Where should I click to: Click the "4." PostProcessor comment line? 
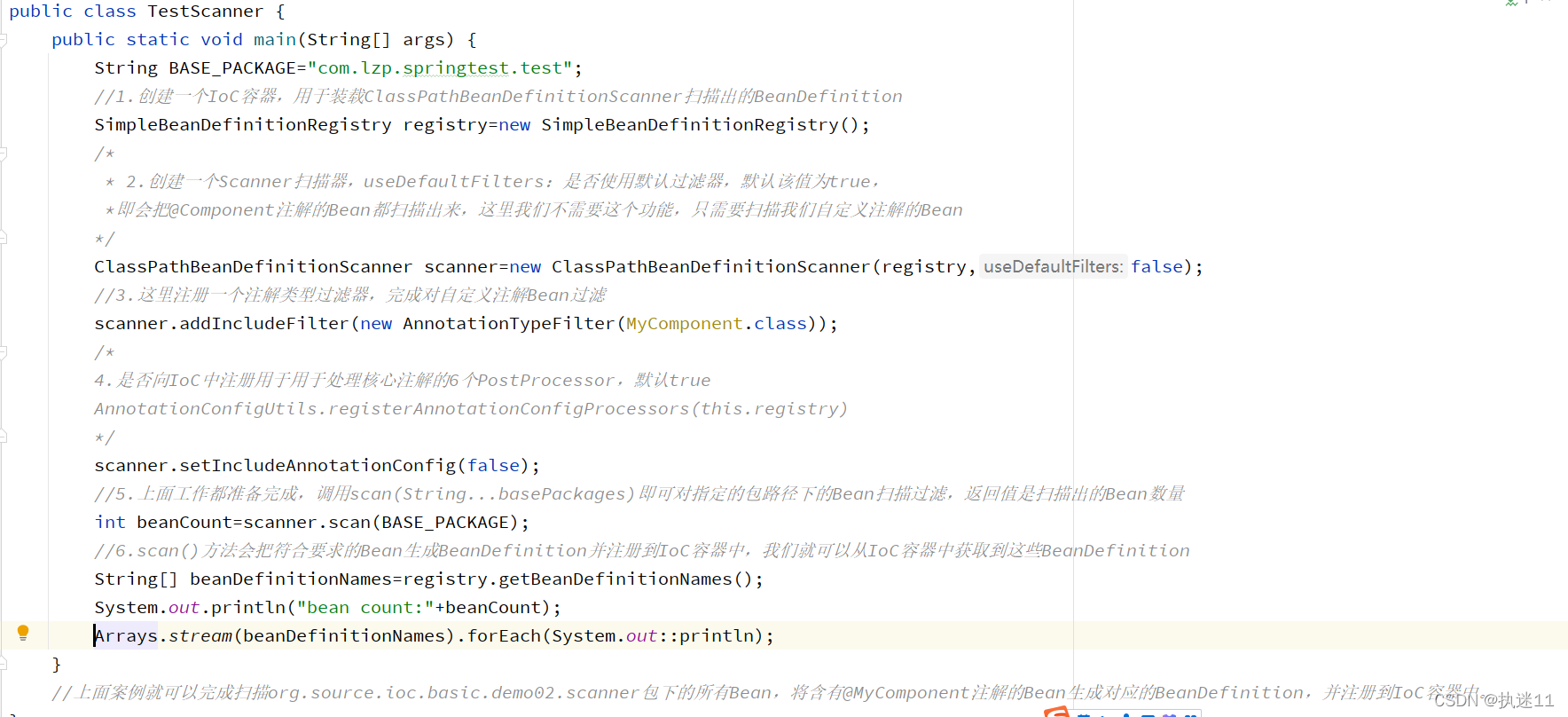click(403, 381)
